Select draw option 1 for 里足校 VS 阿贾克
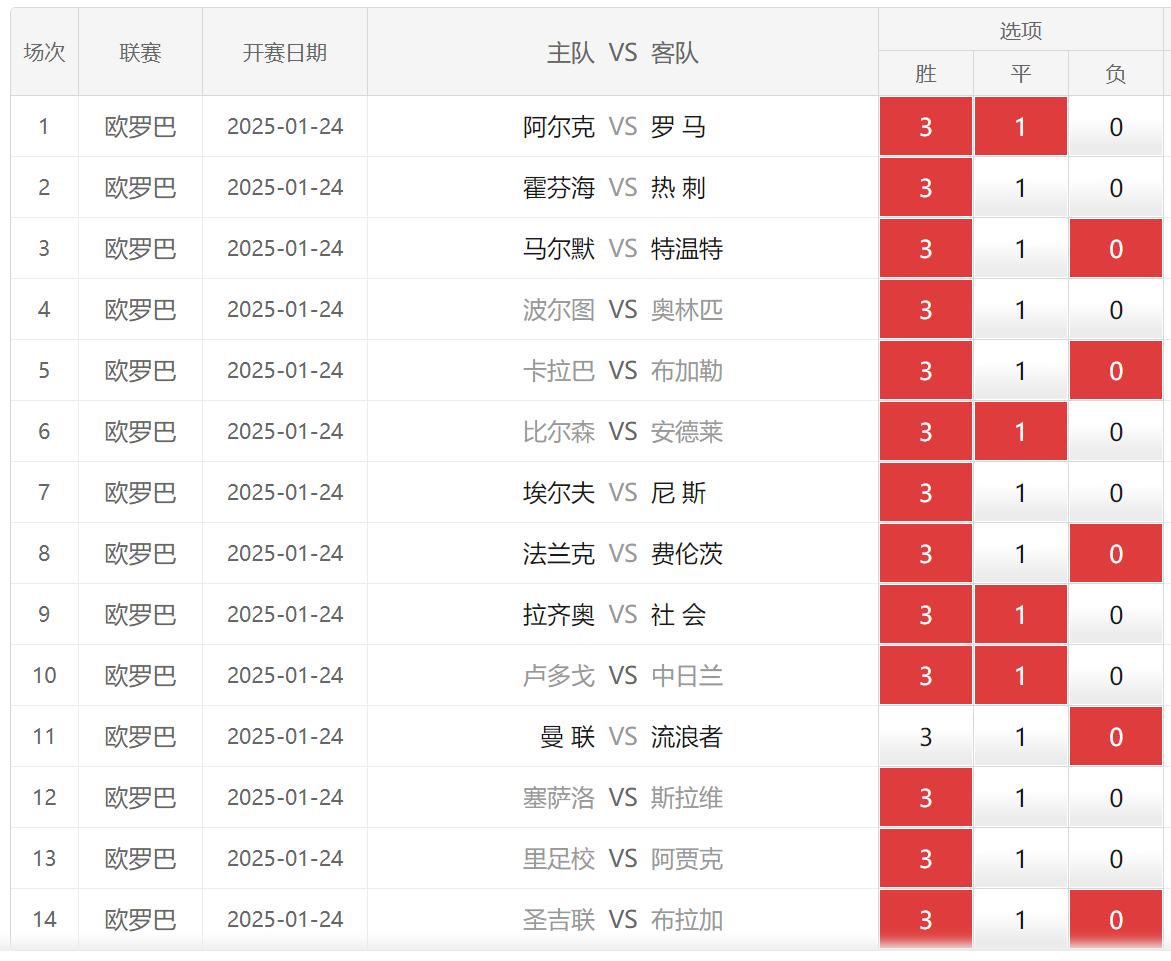Screen dimensions: 1171x961 (1020, 859)
